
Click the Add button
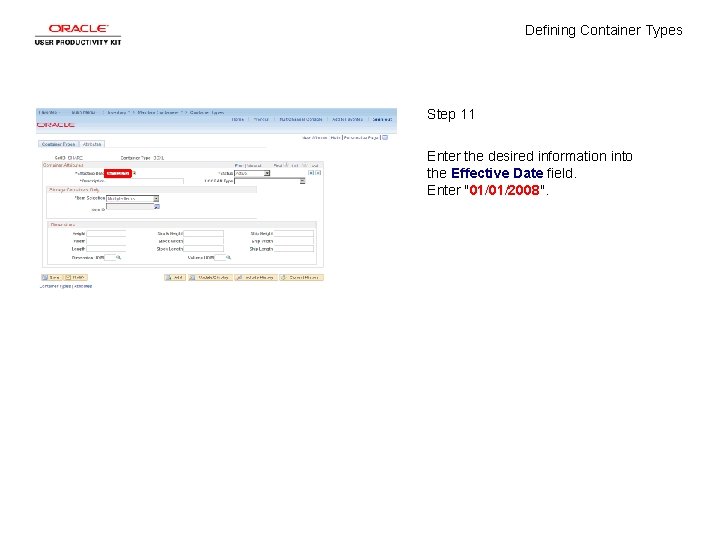coord(175,277)
